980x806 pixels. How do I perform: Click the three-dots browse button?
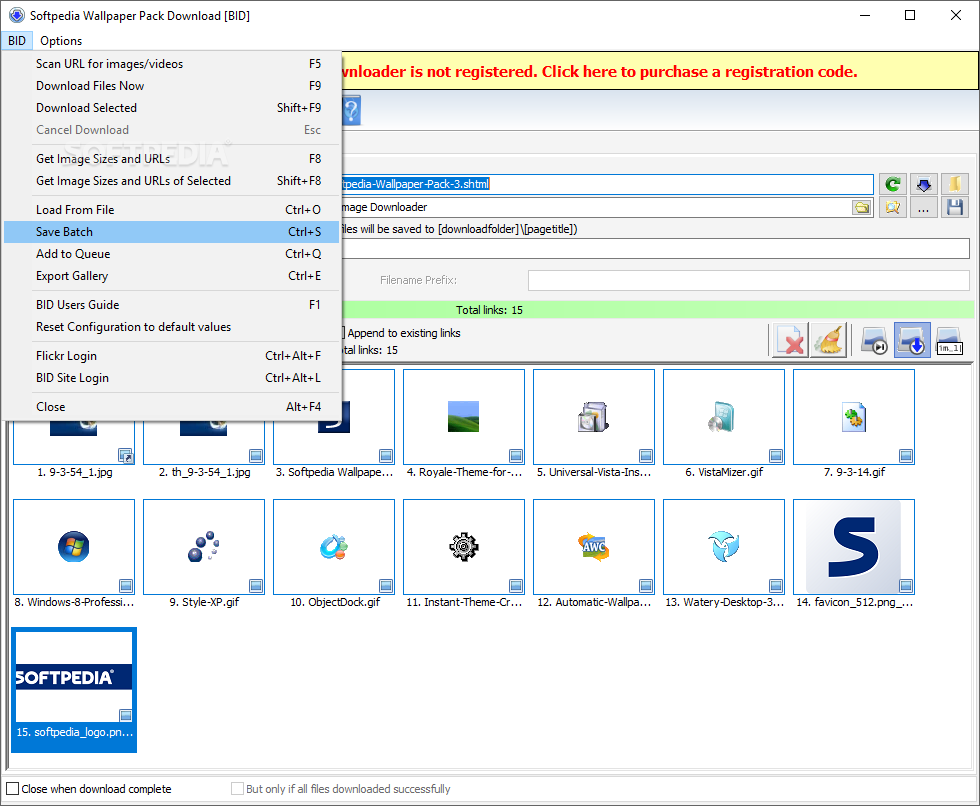pyautogui.click(x=924, y=207)
